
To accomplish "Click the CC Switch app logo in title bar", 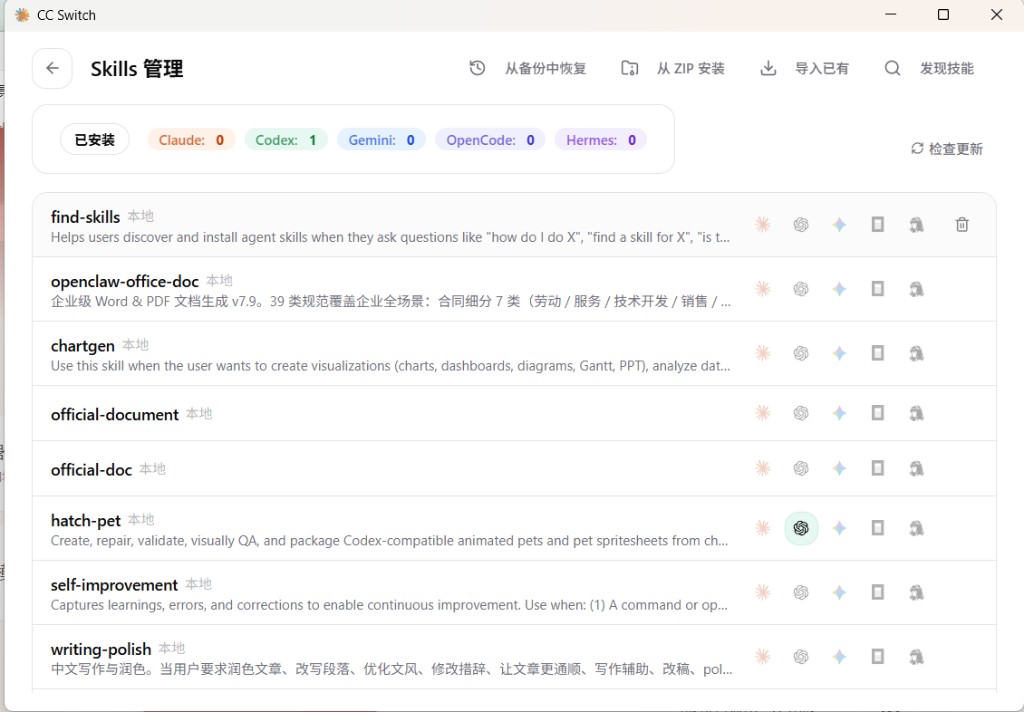I will click(x=22, y=15).
